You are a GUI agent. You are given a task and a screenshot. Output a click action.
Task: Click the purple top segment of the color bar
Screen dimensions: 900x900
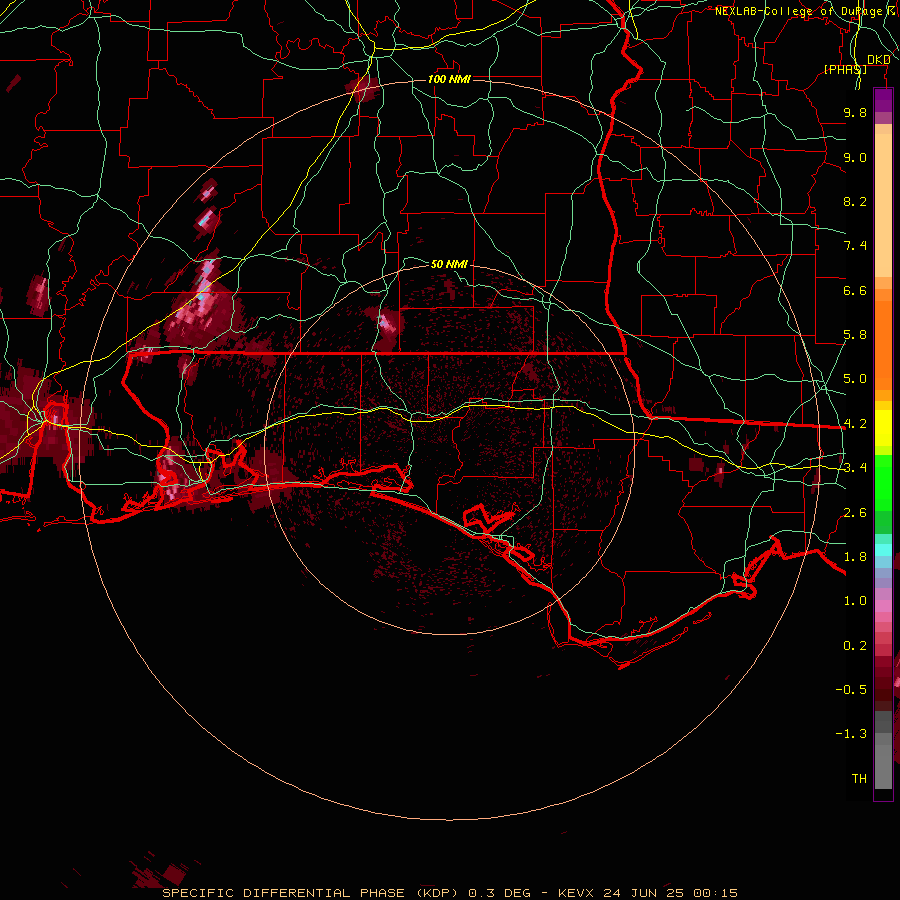click(x=883, y=100)
